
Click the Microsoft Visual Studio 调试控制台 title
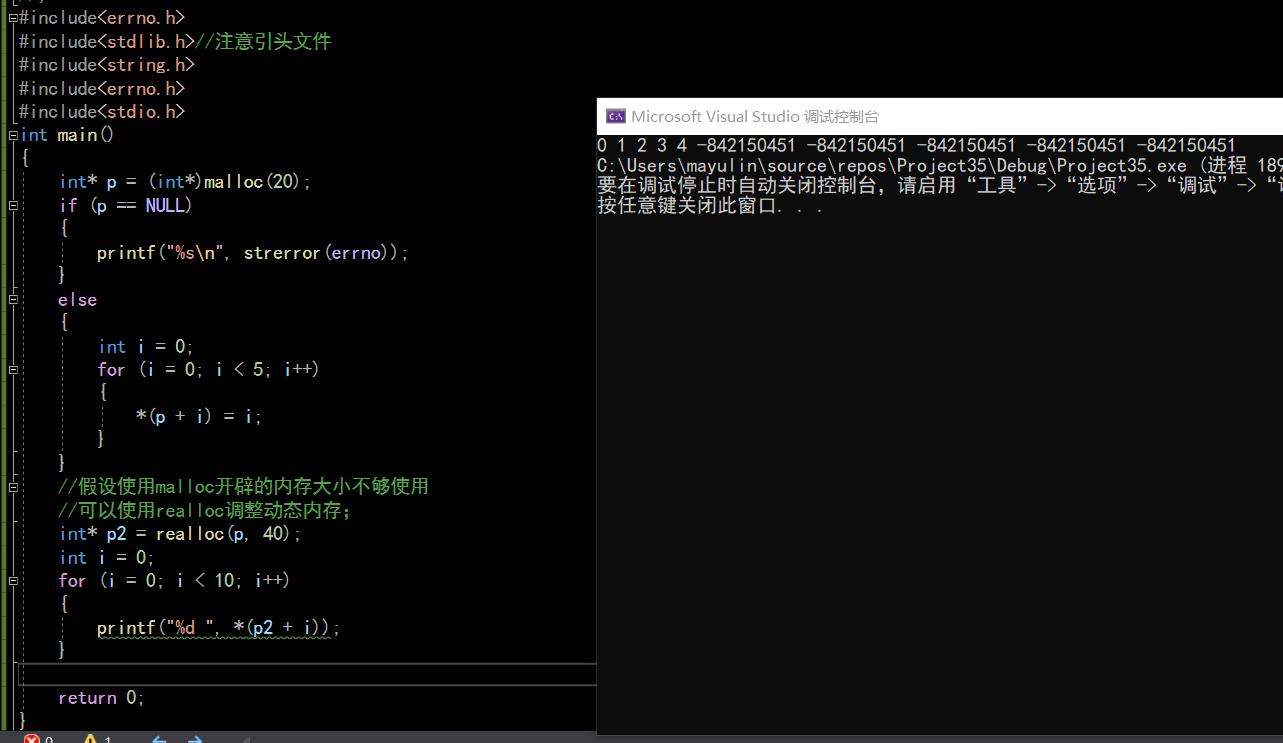click(x=755, y=116)
